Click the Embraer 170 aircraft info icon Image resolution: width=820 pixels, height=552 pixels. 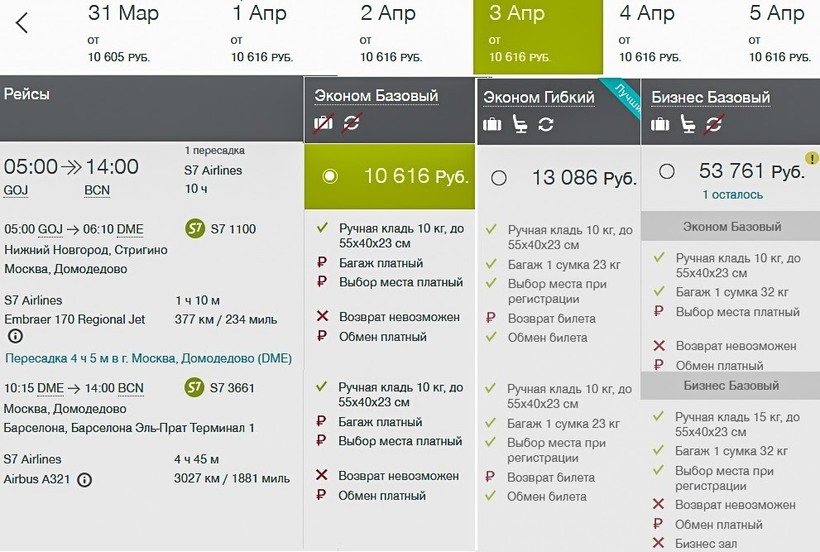click(x=15, y=337)
